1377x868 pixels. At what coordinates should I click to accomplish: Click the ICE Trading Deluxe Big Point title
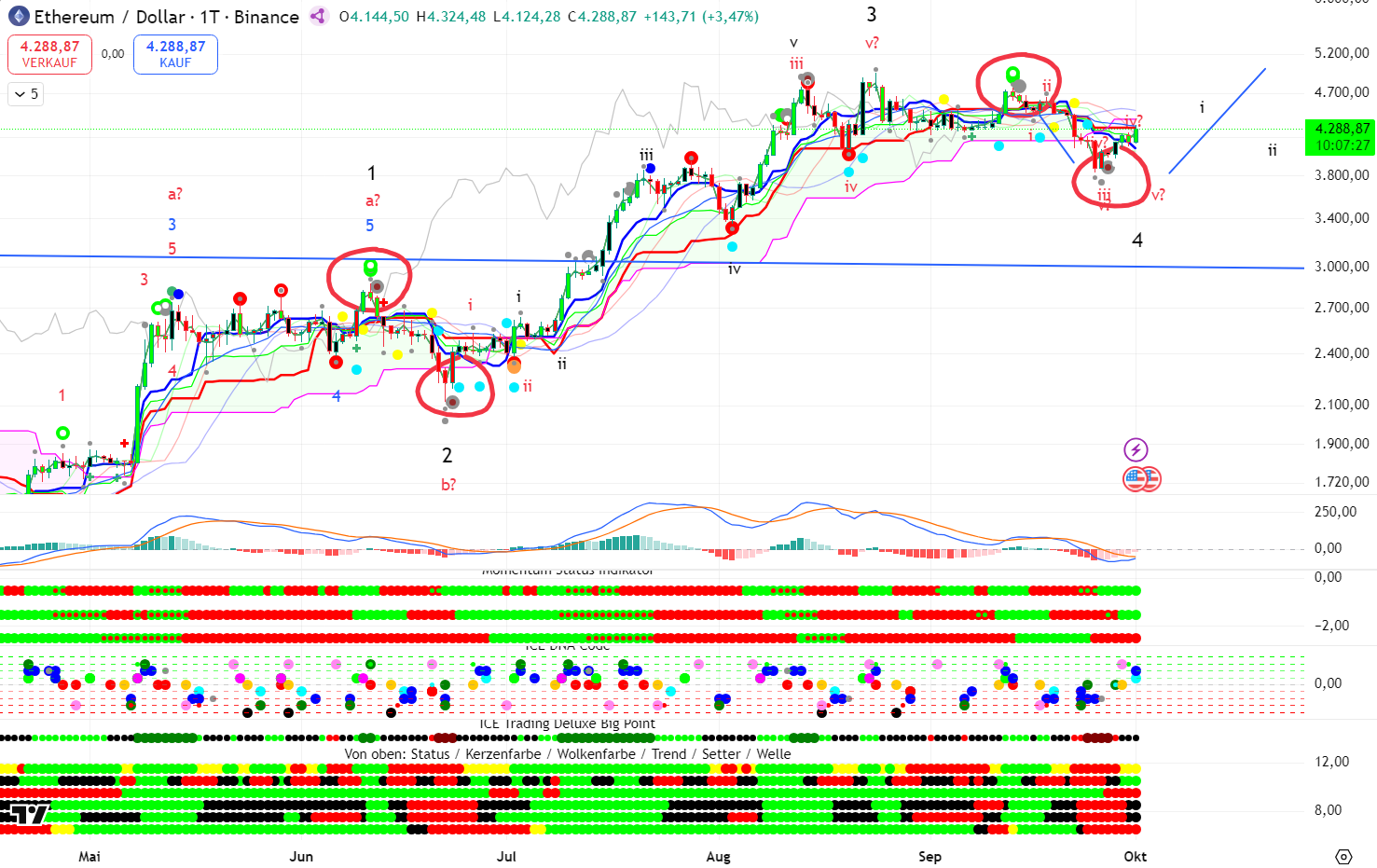coord(567,723)
